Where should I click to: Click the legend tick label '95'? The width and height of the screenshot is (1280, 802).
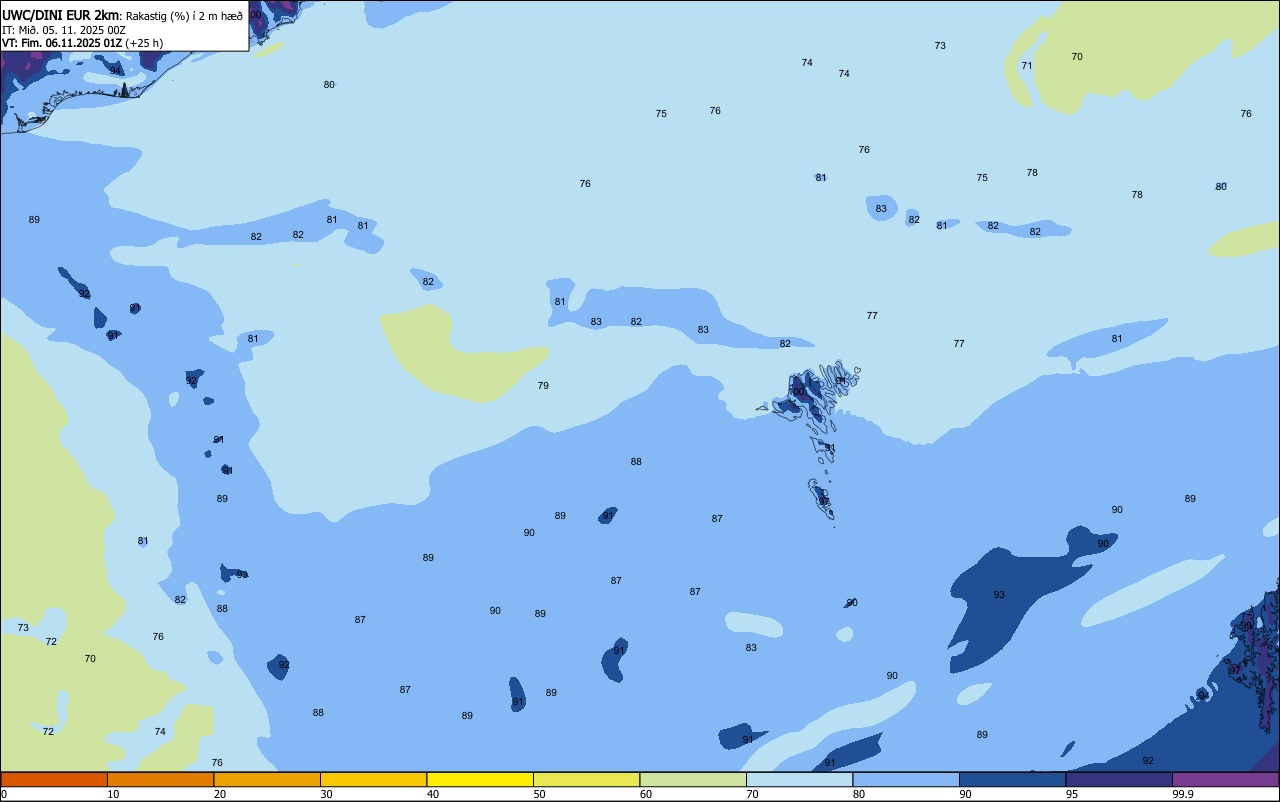click(1072, 794)
